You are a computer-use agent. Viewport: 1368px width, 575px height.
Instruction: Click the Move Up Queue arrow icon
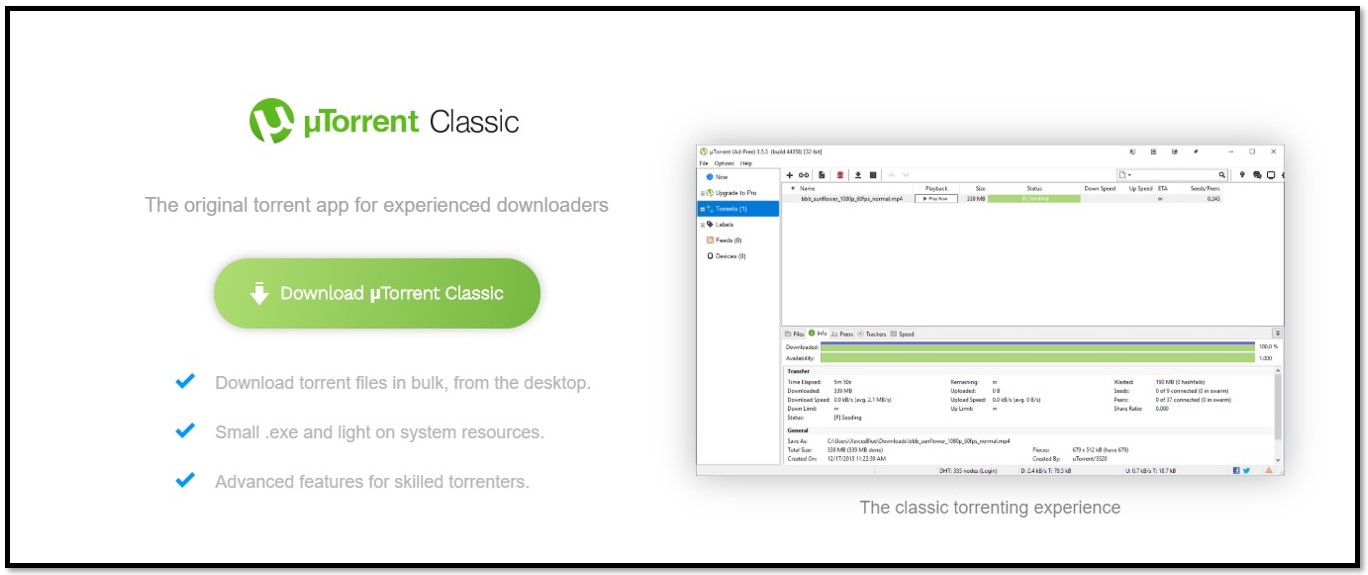click(x=892, y=175)
